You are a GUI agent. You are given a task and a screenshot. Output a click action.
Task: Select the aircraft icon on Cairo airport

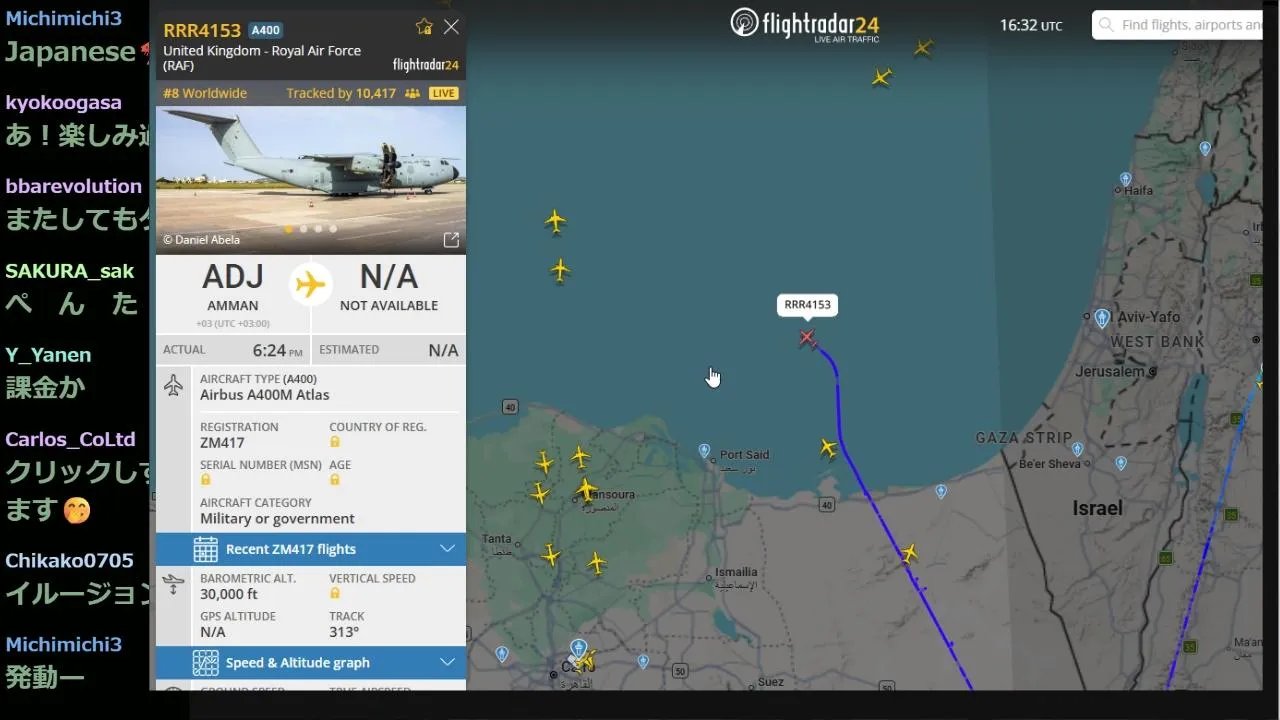(x=586, y=661)
